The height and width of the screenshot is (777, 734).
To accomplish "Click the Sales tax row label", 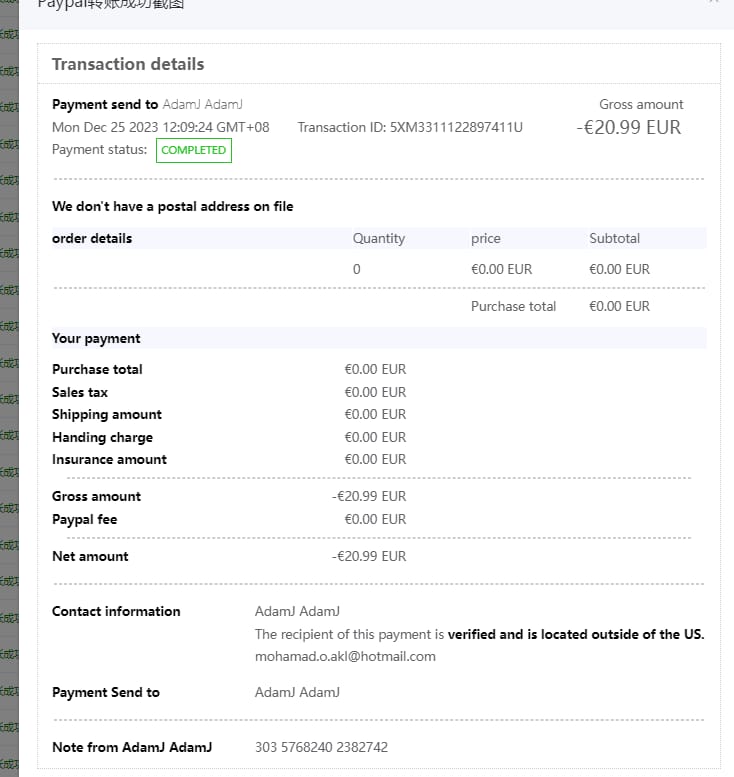I will [80, 392].
